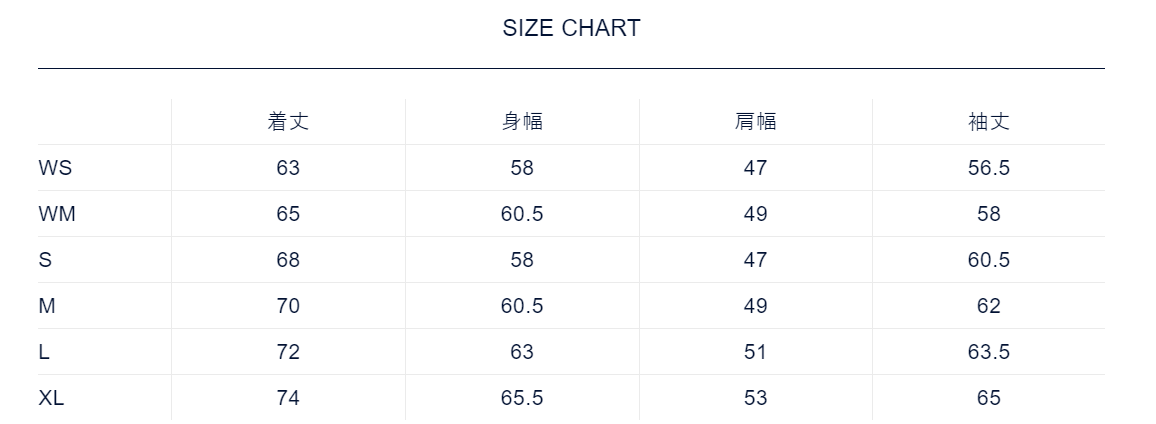Select the 着丈 value 68 for S
Screen dimensions: 1156x424
pyautogui.click(x=288, y=260)
